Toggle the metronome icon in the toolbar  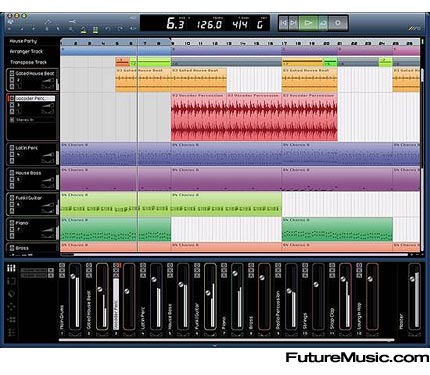click(83, 30)
